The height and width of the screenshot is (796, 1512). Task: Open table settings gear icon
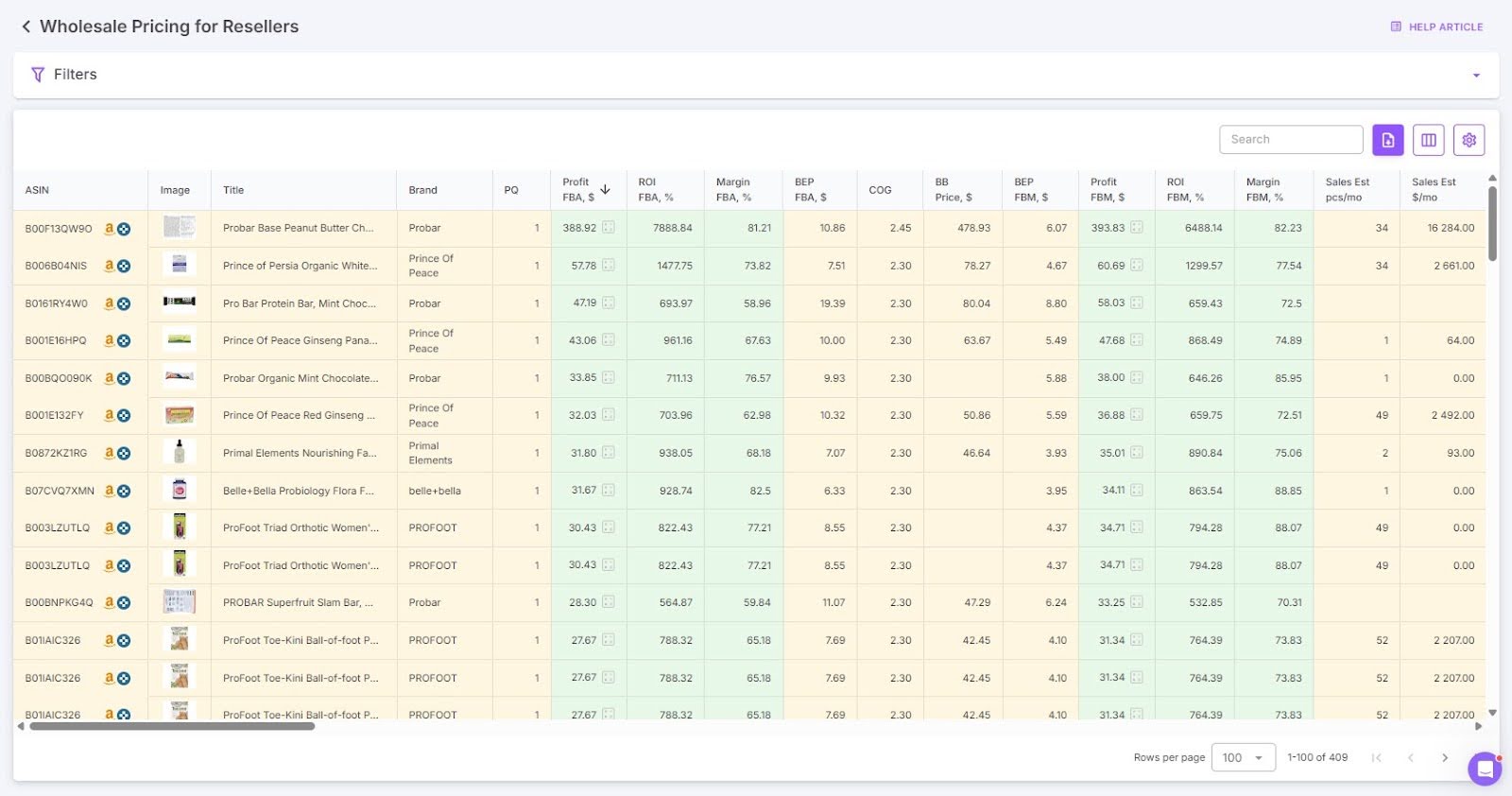point(1469,140)
